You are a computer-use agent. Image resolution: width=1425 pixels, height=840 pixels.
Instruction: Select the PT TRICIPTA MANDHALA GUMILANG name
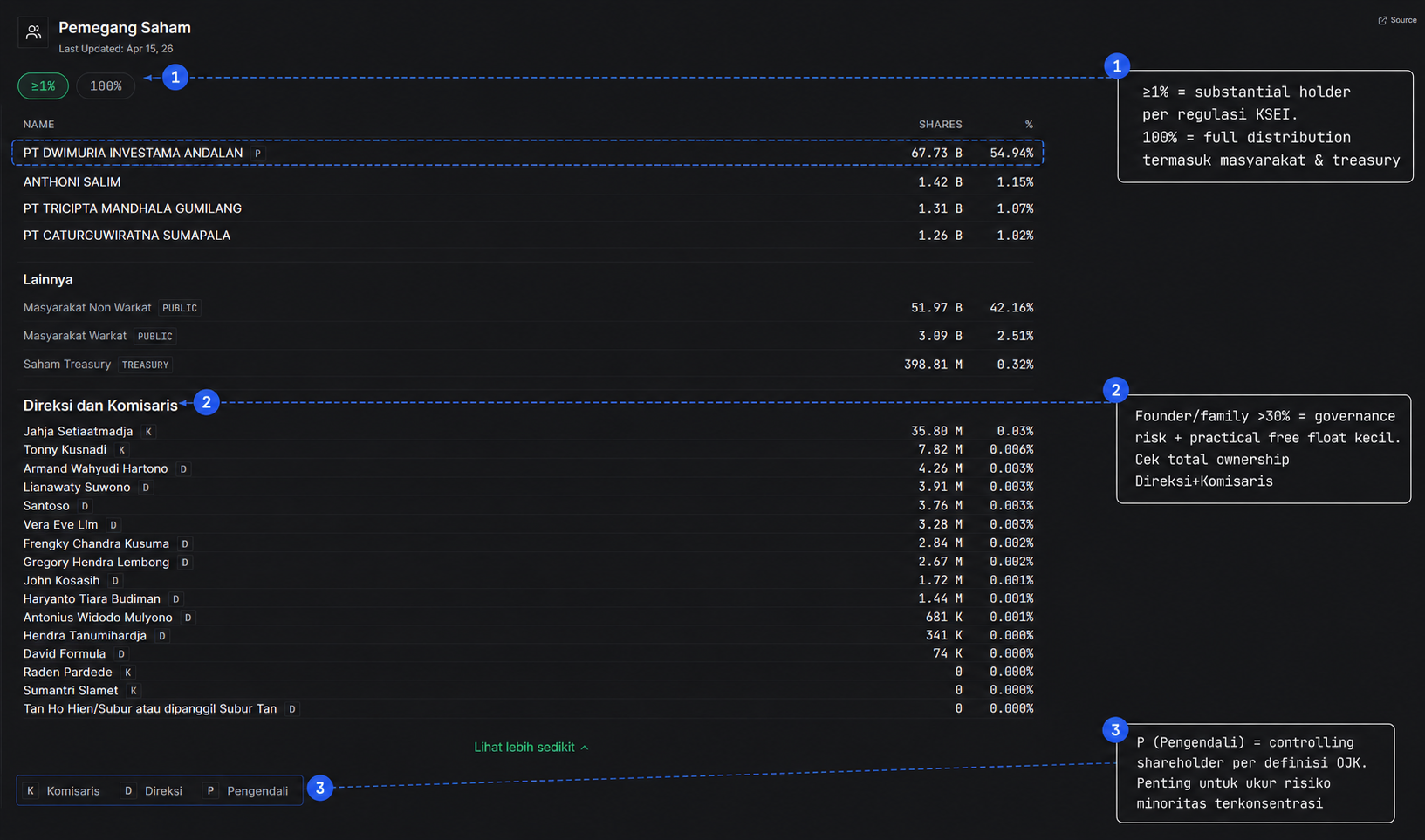[x=132, y=208]
